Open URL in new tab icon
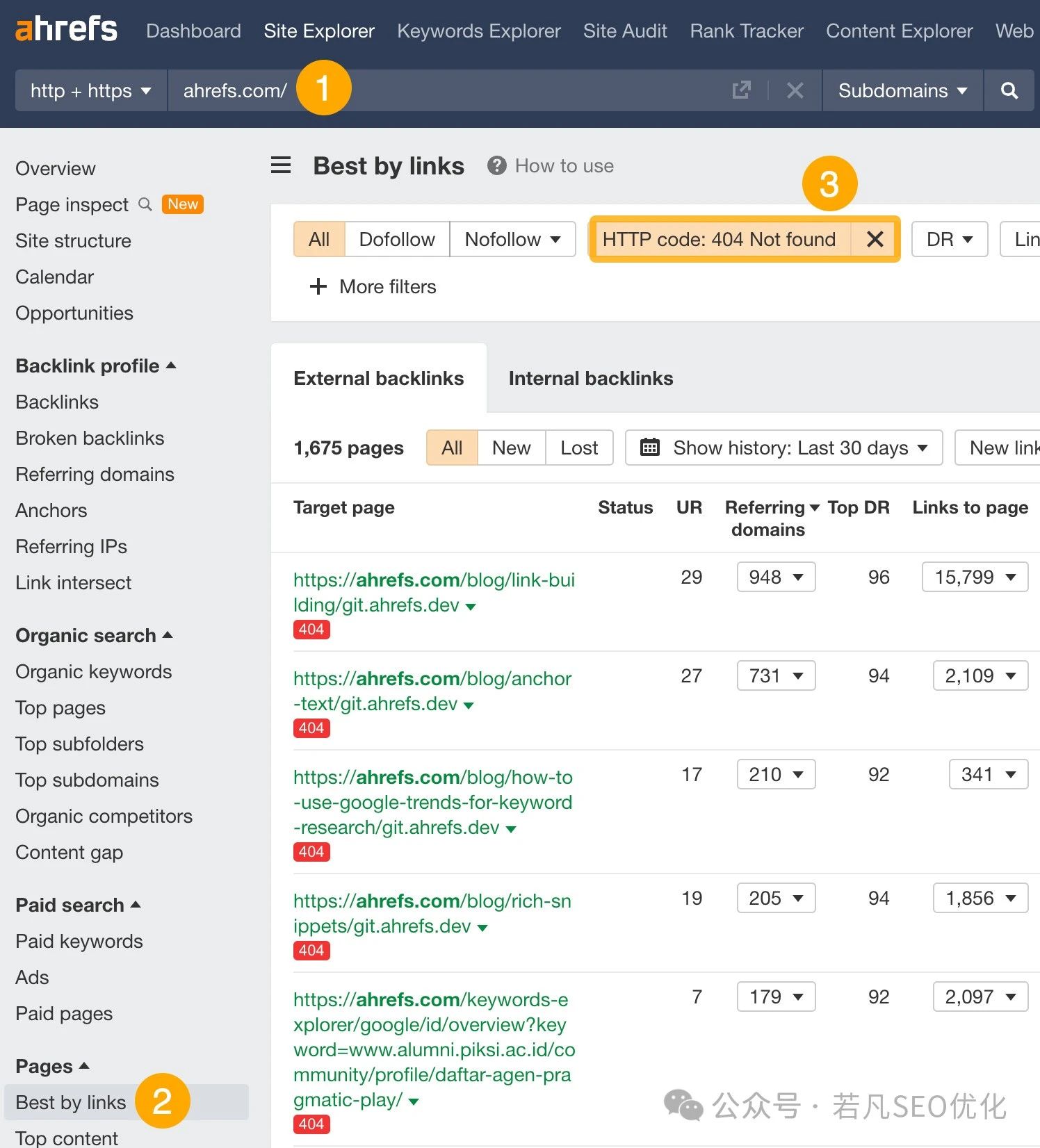Screen dimensions: 1040x1148 742,90
